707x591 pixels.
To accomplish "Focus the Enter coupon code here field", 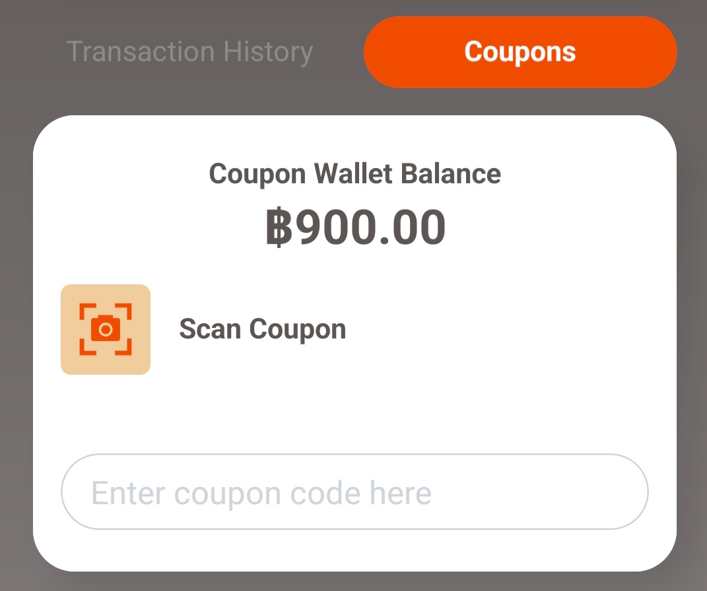I will (354, 491).
